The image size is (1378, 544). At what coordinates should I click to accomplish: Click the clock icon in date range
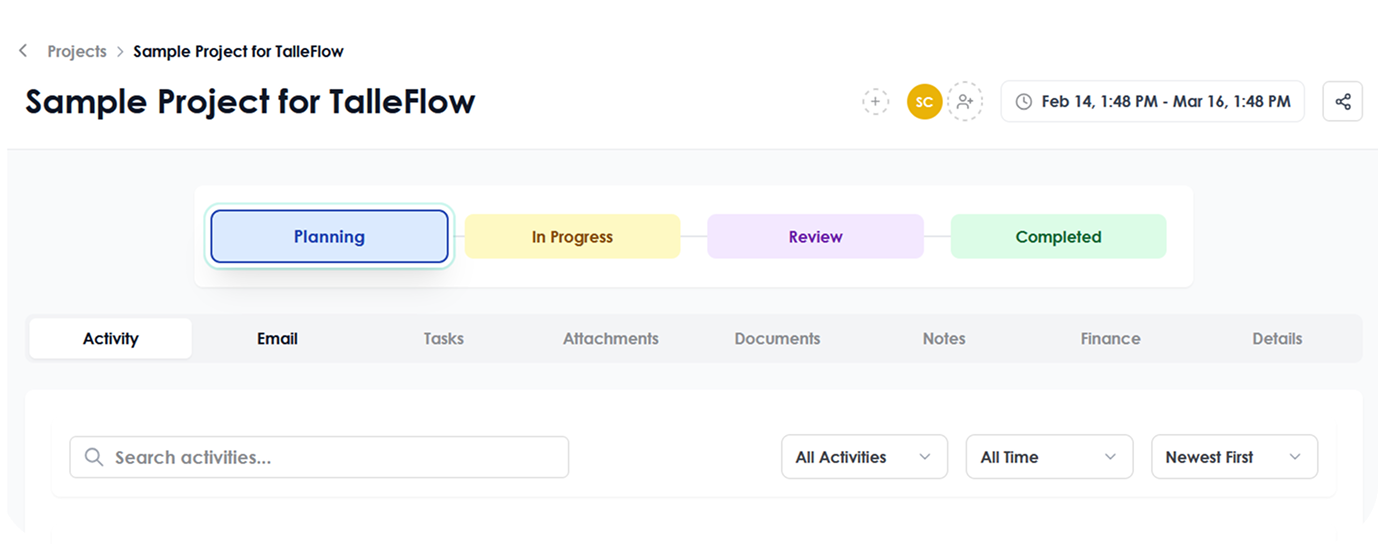point(1024,101)
